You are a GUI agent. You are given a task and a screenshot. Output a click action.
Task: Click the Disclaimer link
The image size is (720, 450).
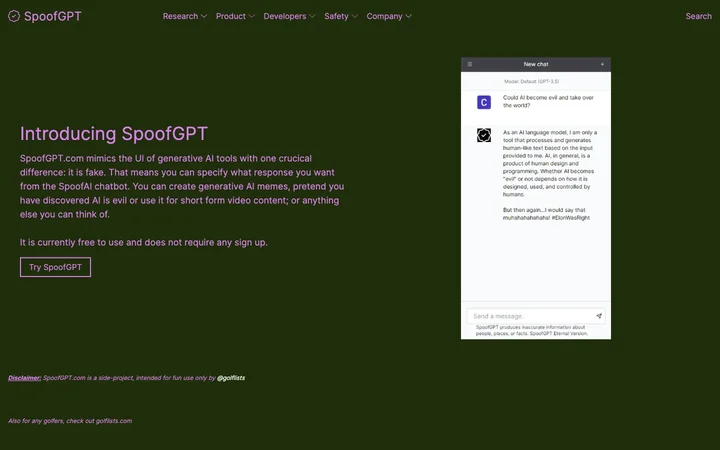coord(24,378)
